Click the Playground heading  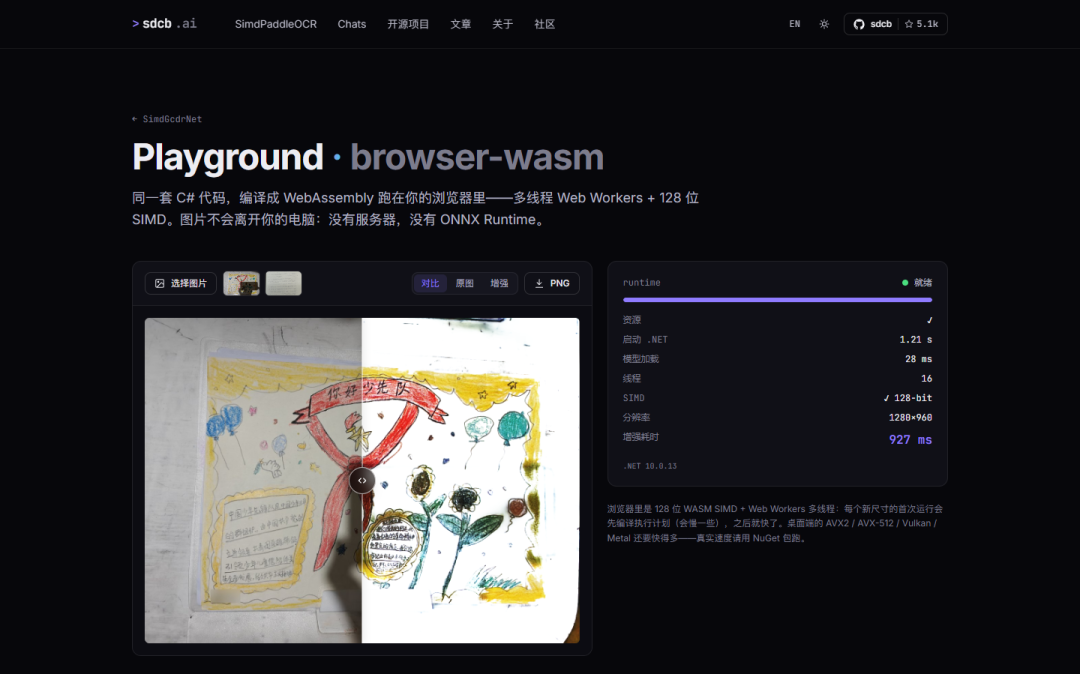[x=227, y=157]
